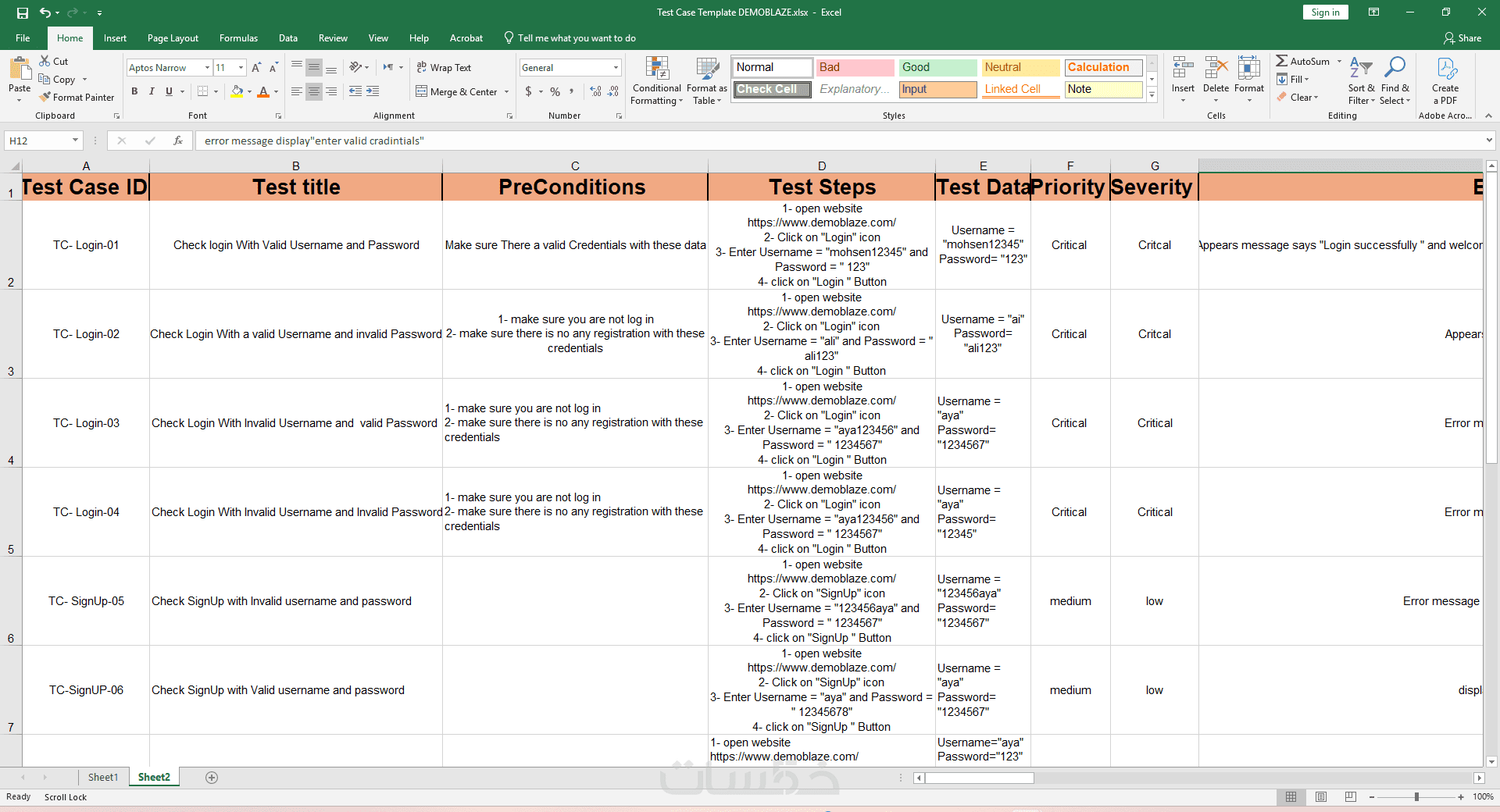The width and height of the screenshot is (1500, 812).
Task: Toggle bold formatting
Action: pyautogui.click(x=134, y=91)
